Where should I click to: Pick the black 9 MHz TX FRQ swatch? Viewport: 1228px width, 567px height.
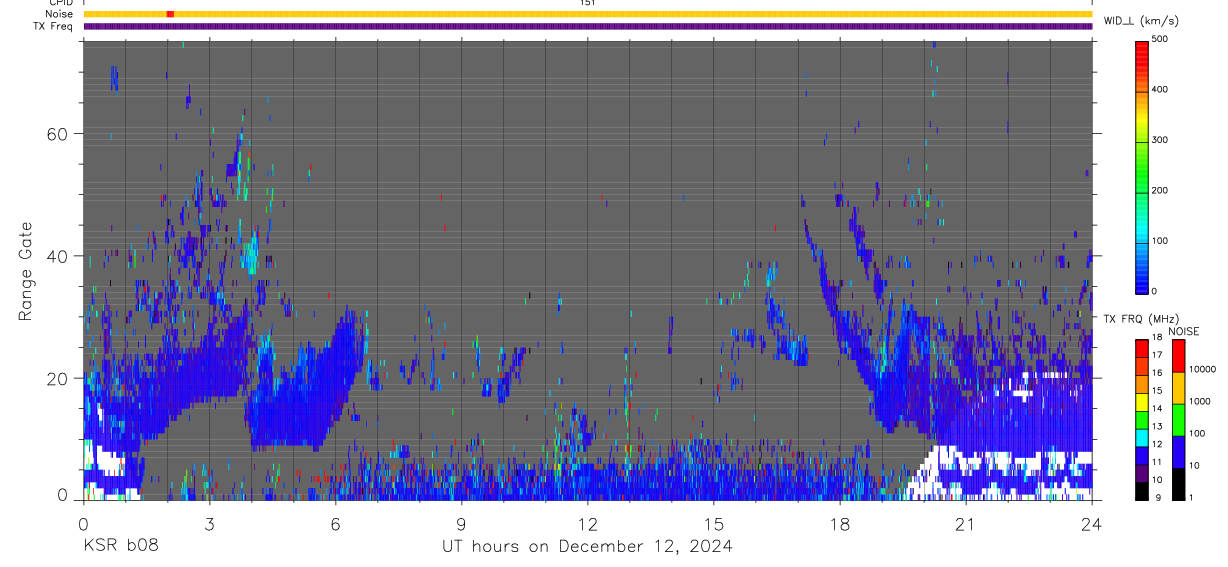(x=1142, y=490)
